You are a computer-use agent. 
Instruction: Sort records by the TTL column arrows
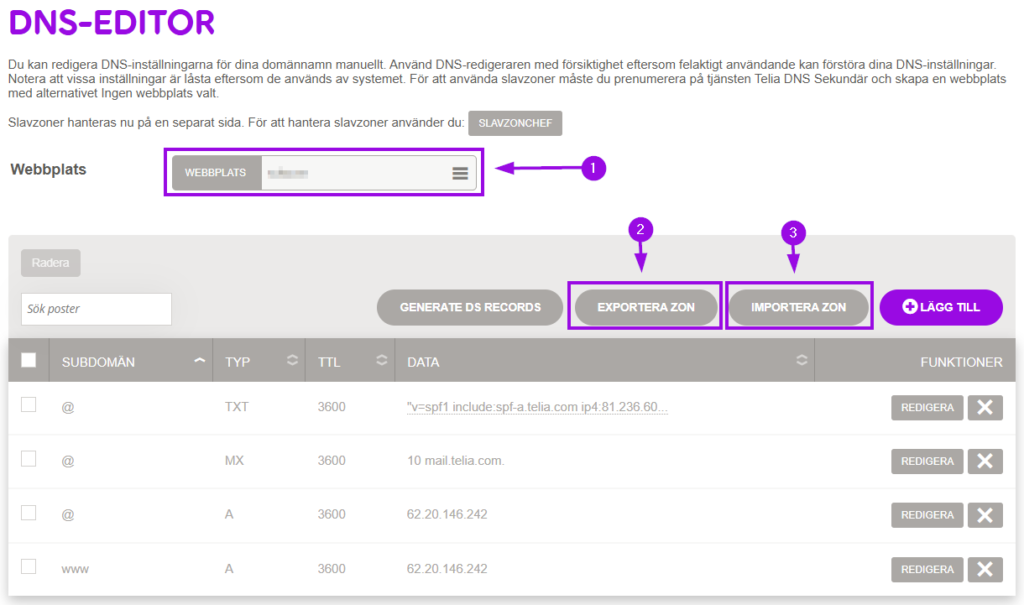(x=380, y=360)
